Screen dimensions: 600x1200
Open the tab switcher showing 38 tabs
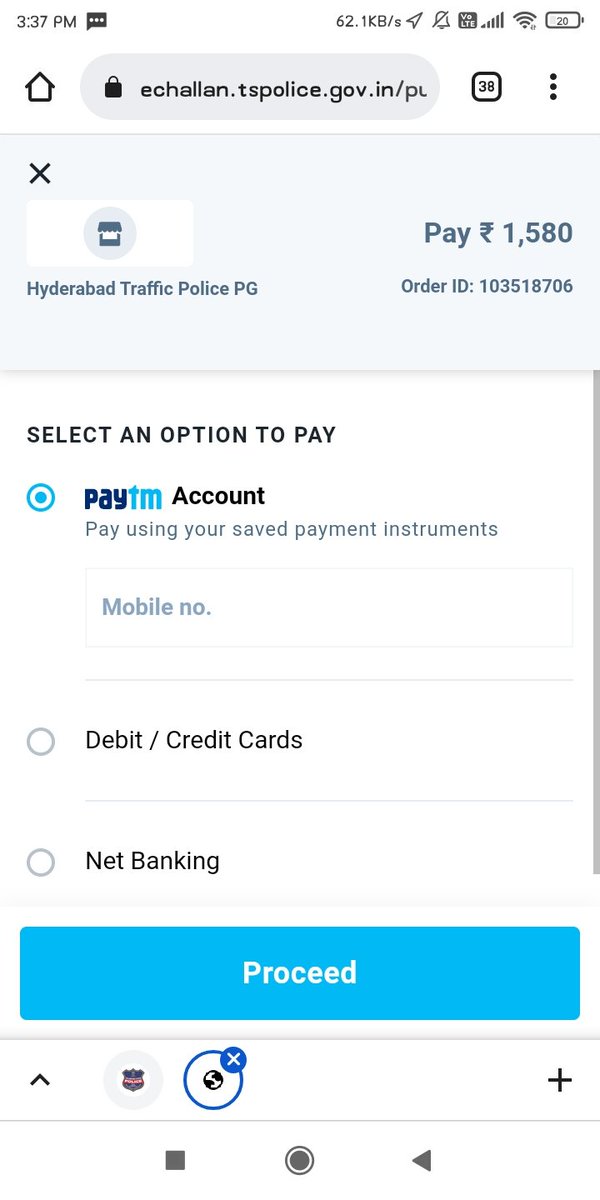pyautogui.click(x=486, y=87)
